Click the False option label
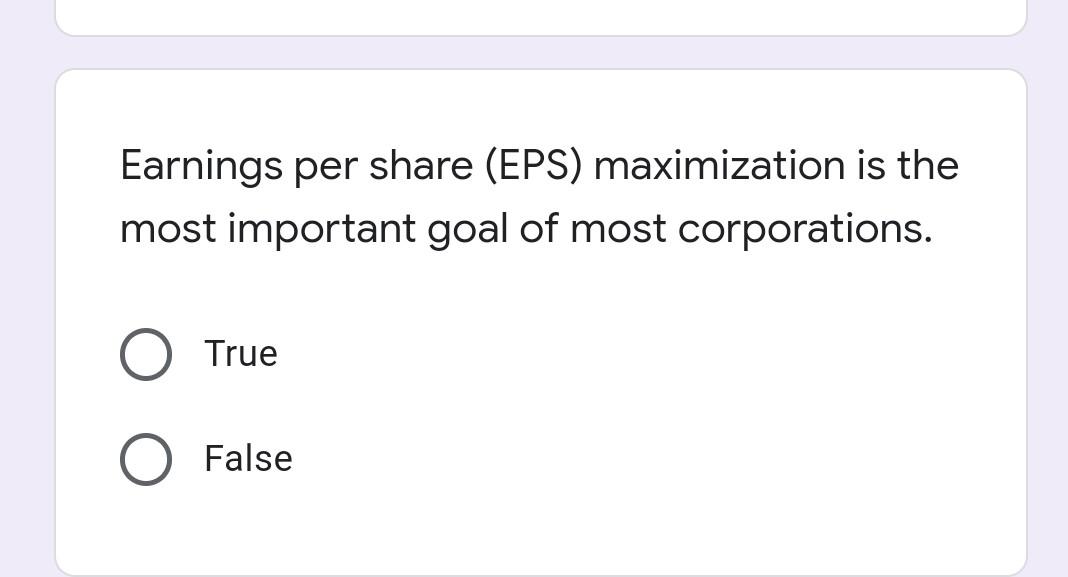 point(247,459)
